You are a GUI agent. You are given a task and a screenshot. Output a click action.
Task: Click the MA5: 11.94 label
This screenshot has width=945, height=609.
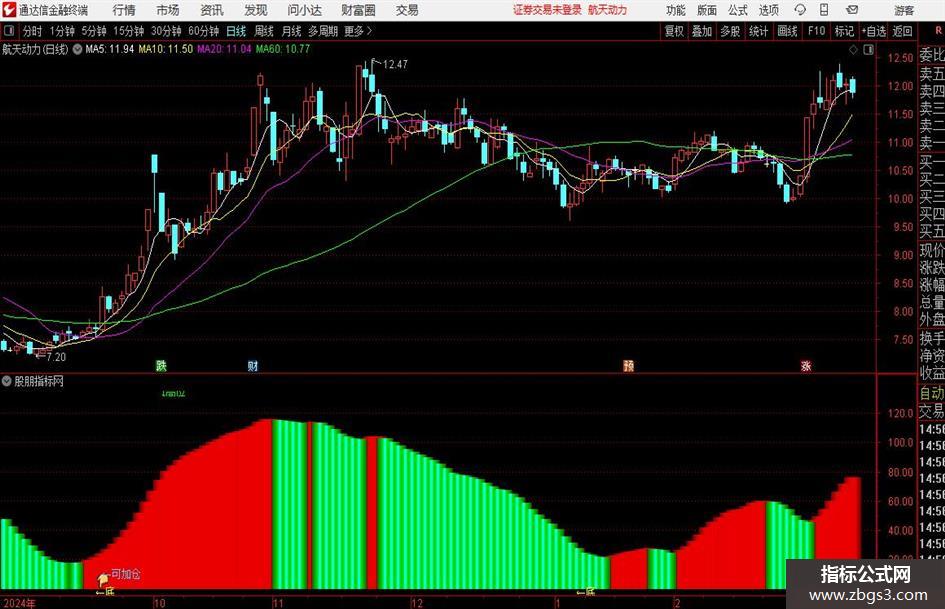(x=110, y=49)
